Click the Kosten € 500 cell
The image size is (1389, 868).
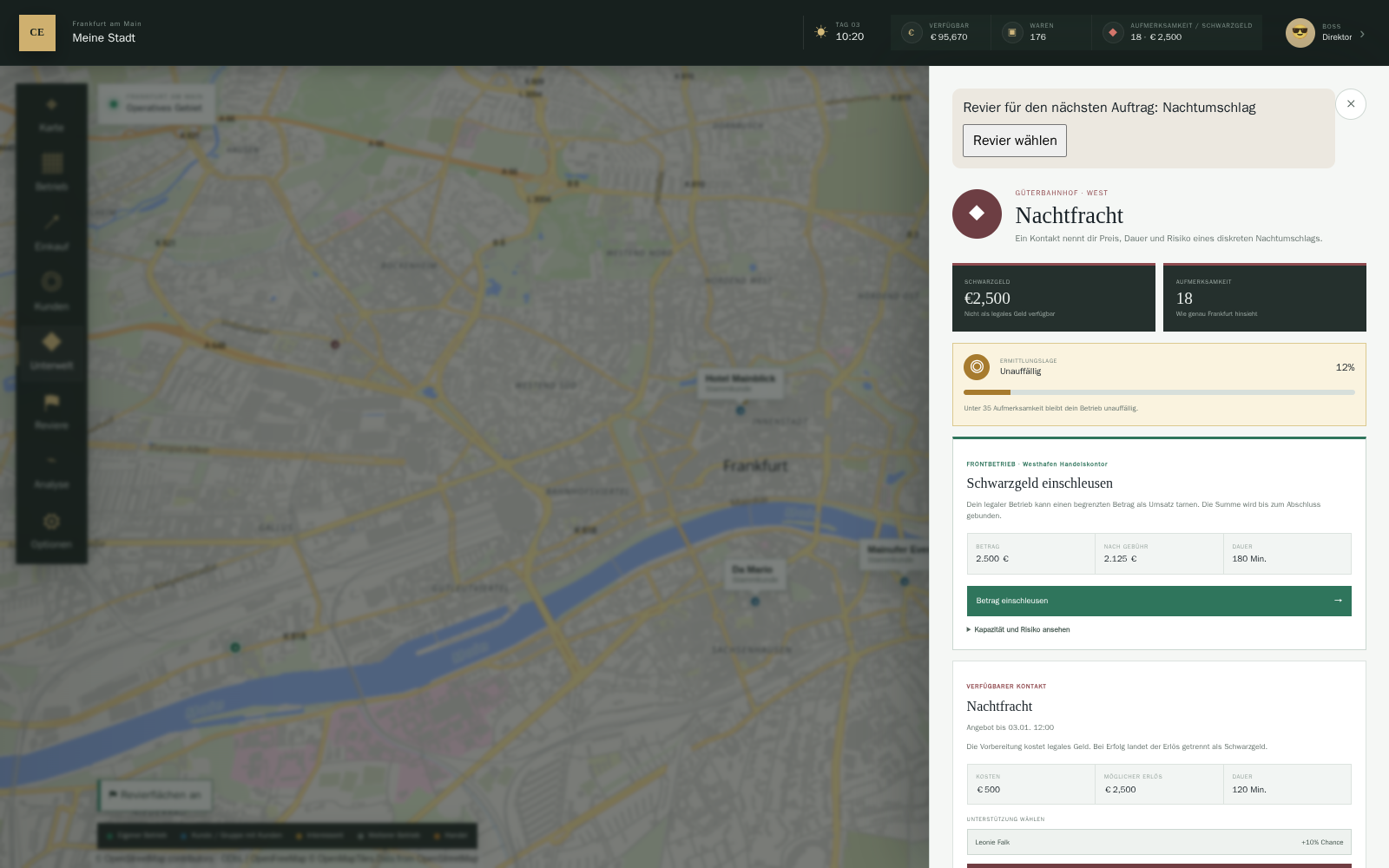(x=1031, y=785)
